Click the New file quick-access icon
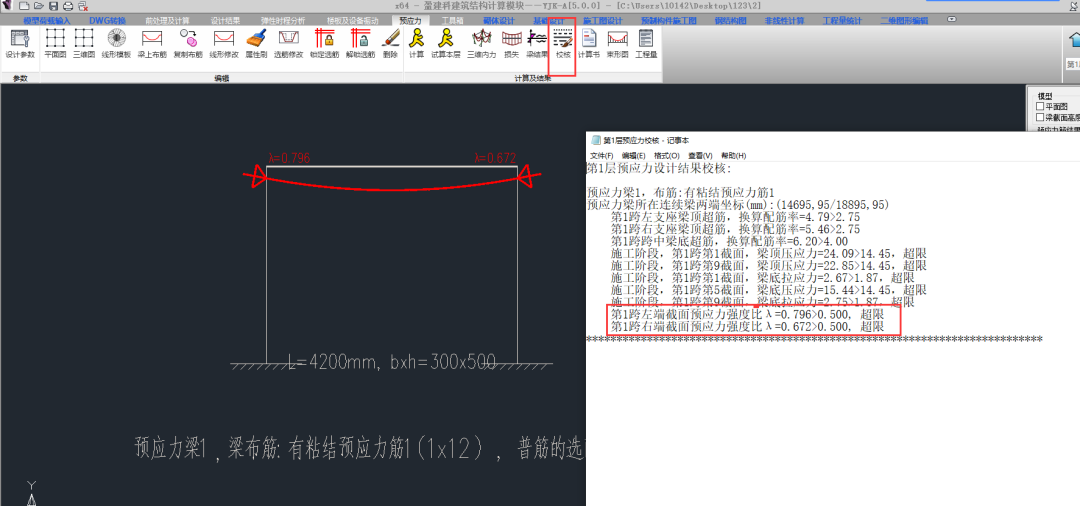Viewport: 1080px width, 506px height. (x=24, y=6)
